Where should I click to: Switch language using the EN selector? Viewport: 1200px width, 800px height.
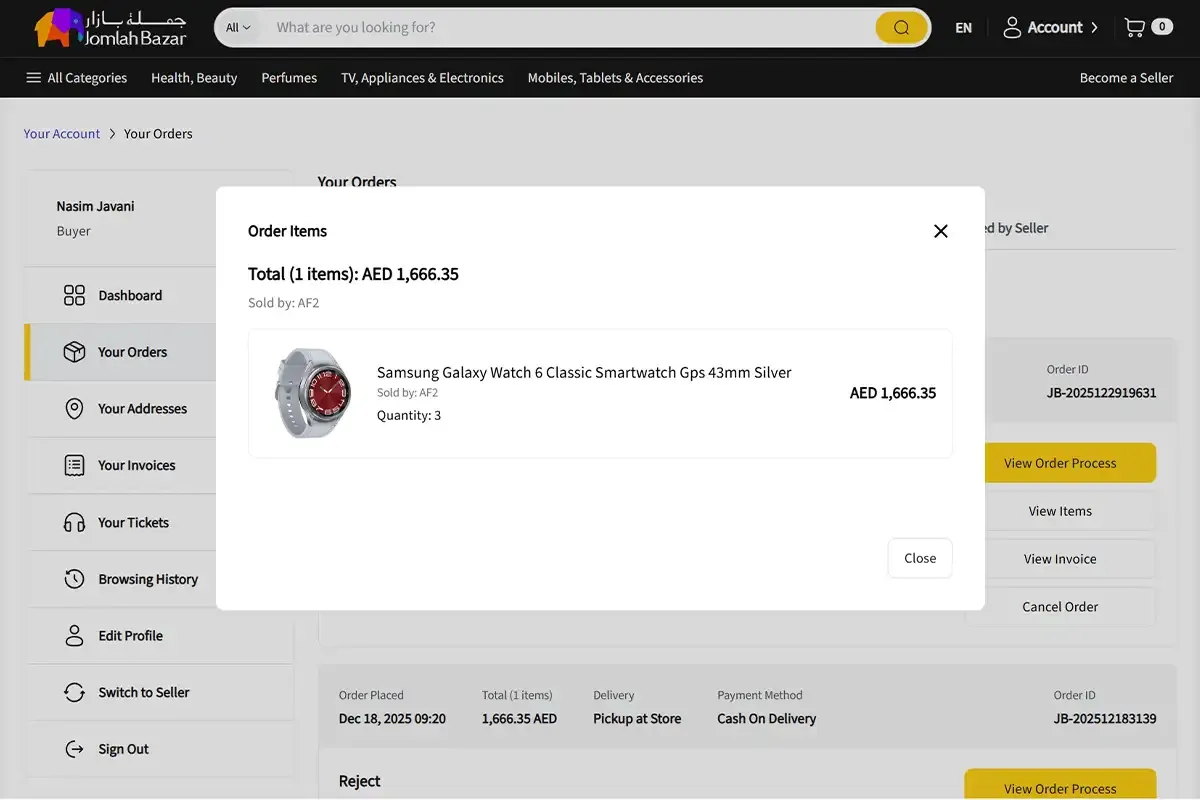[963, 28]
